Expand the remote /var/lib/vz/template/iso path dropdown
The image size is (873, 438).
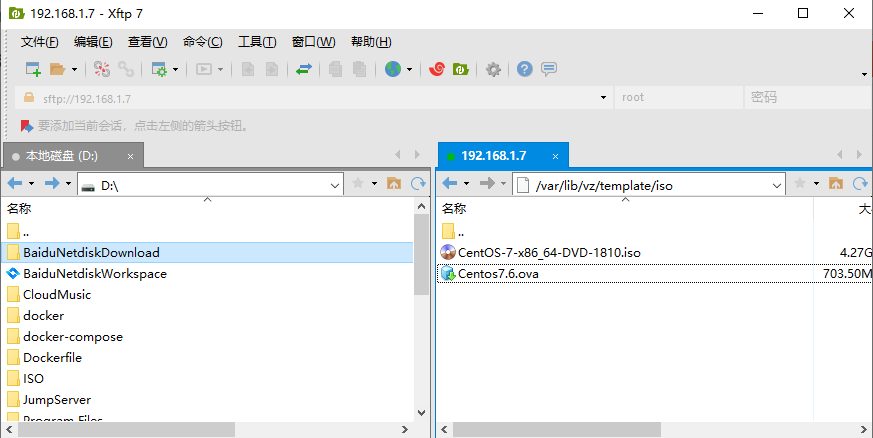tap(777, 185)
